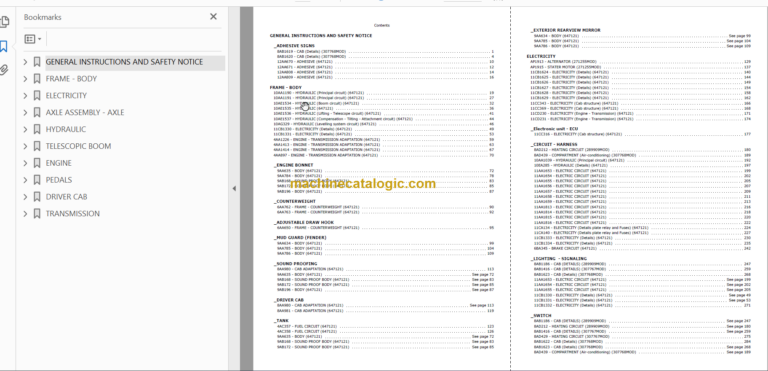Image resolution: width=768 pixels, height=371 pixels.
Task: Select the DRIVER CAB bookmark label
Action: (66, 197)
